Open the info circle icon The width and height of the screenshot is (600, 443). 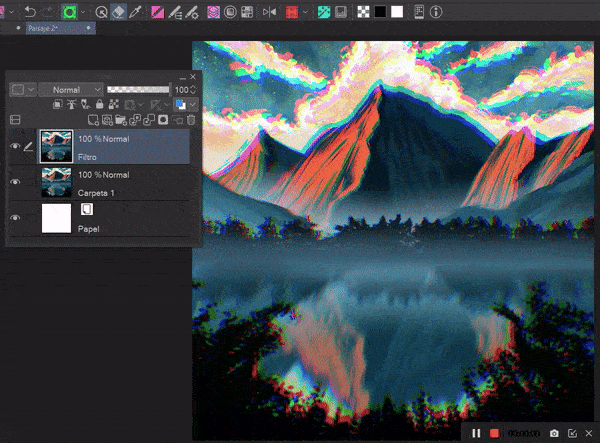pos(436,12)
